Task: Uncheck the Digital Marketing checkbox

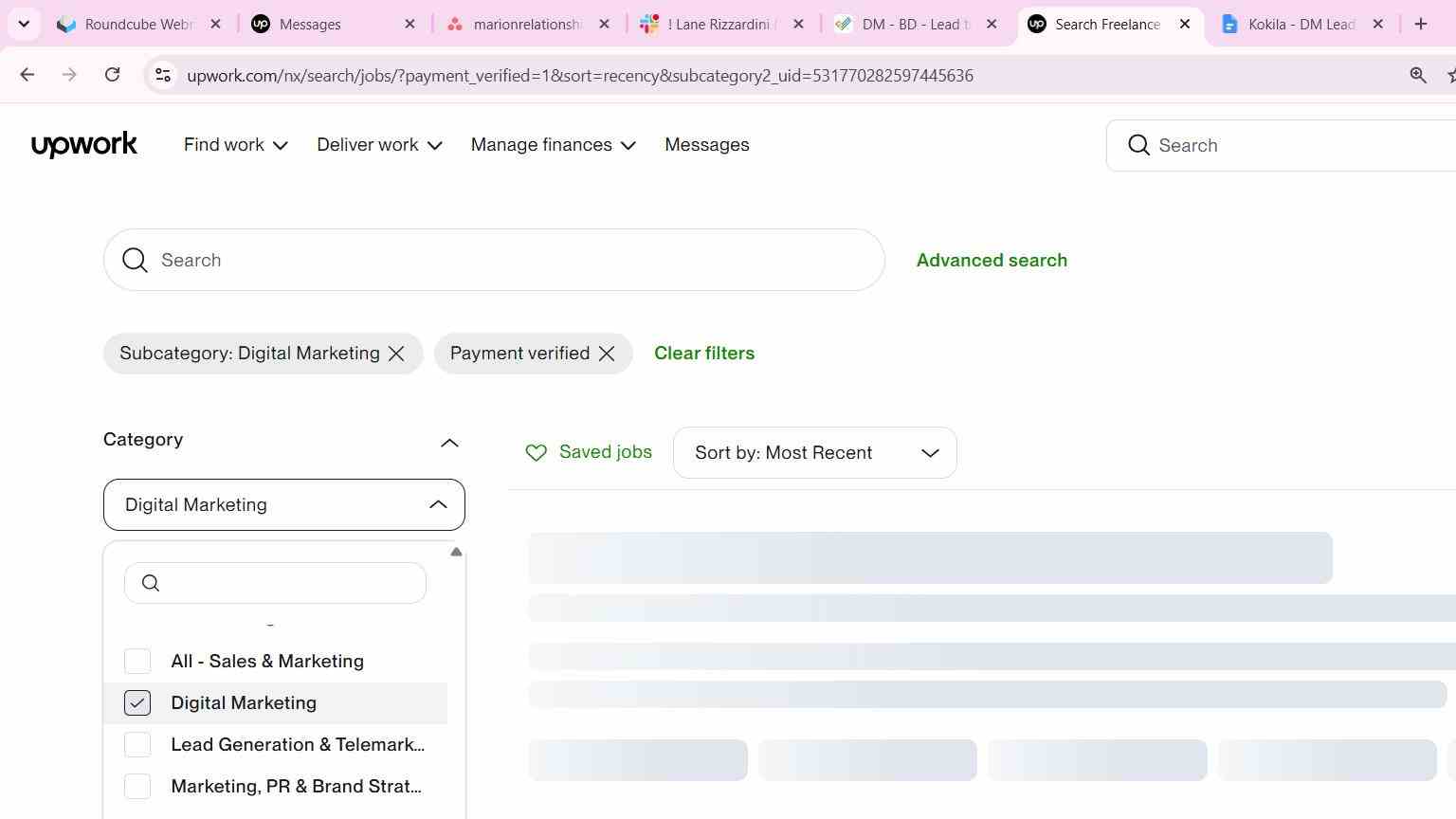Action: pos(137,703)
